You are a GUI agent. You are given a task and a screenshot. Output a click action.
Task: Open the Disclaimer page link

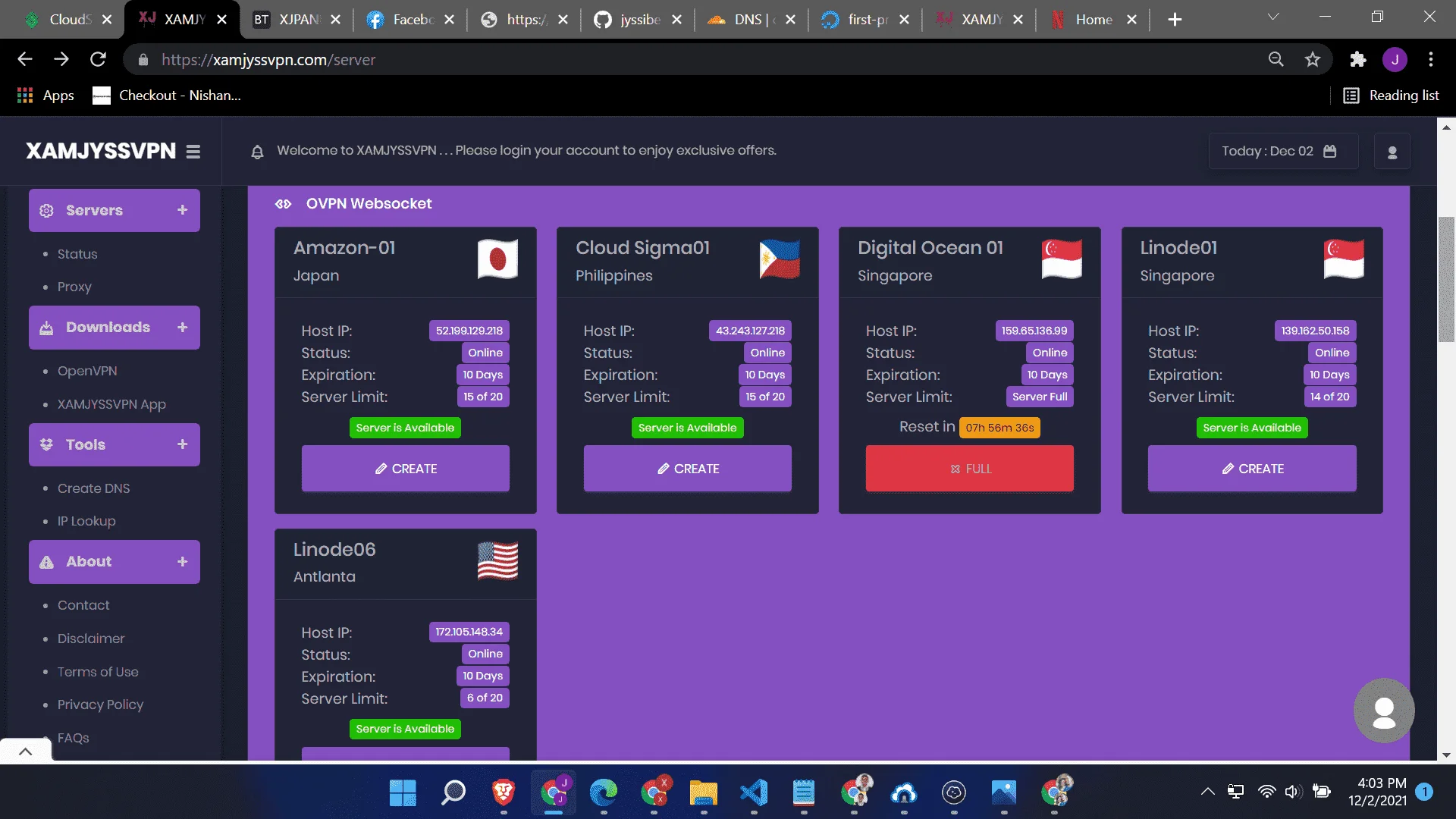(91, 639)
